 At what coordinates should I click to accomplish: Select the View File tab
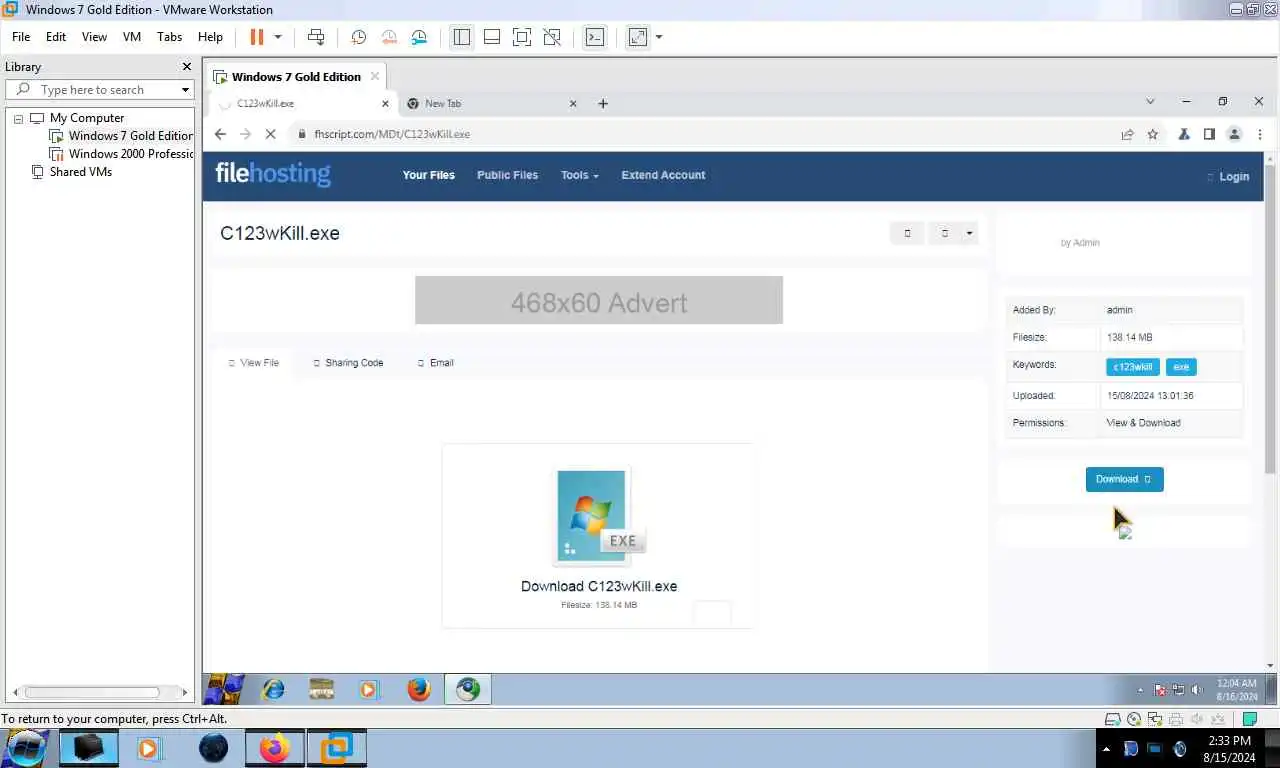[254, 363]
